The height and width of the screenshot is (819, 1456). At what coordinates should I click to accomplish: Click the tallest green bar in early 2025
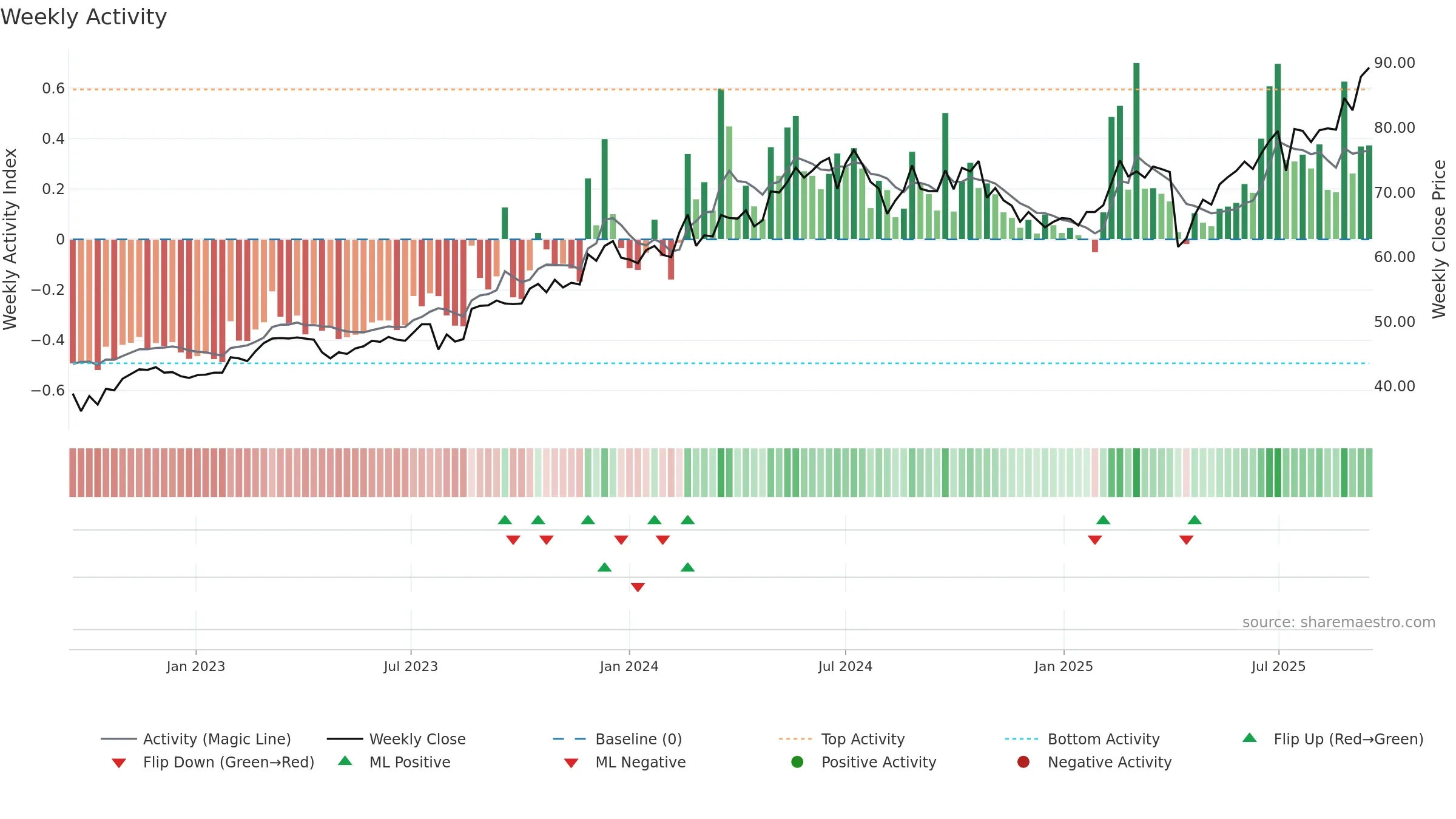pyautogui.click(x=1136, y=151)
